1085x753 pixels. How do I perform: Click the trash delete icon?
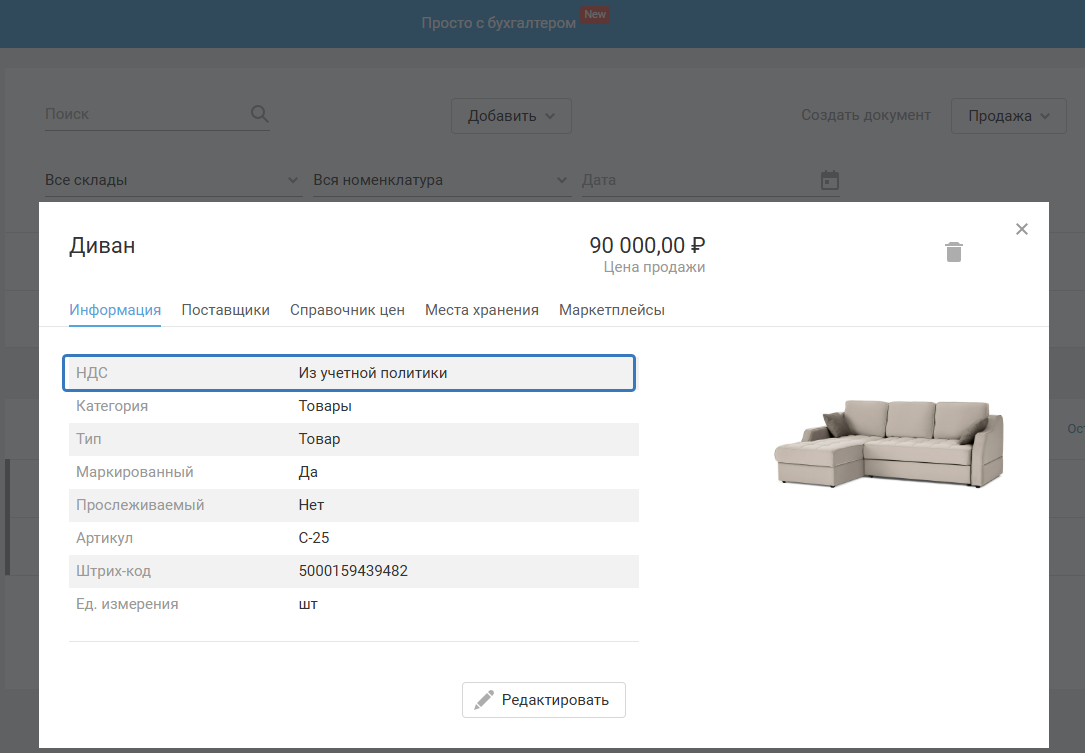954,252
